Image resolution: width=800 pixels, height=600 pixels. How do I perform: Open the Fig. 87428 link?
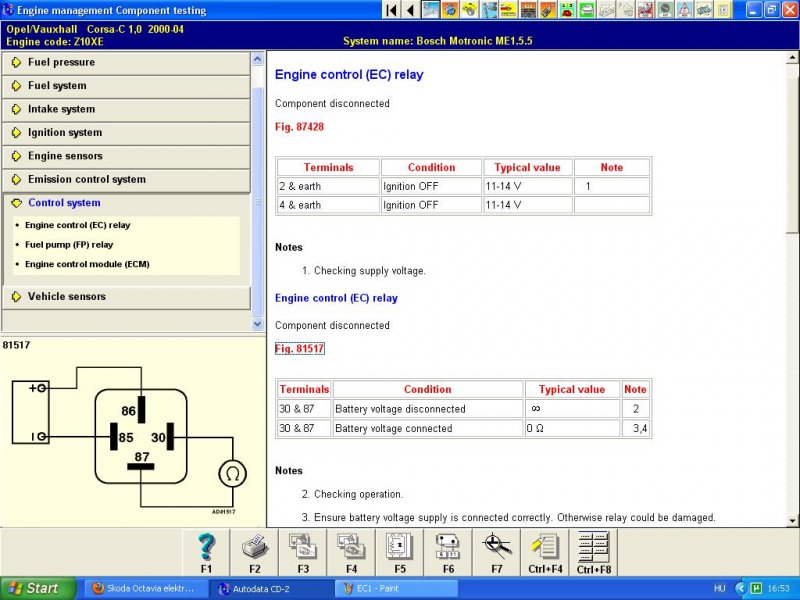(x=299, y=127)
